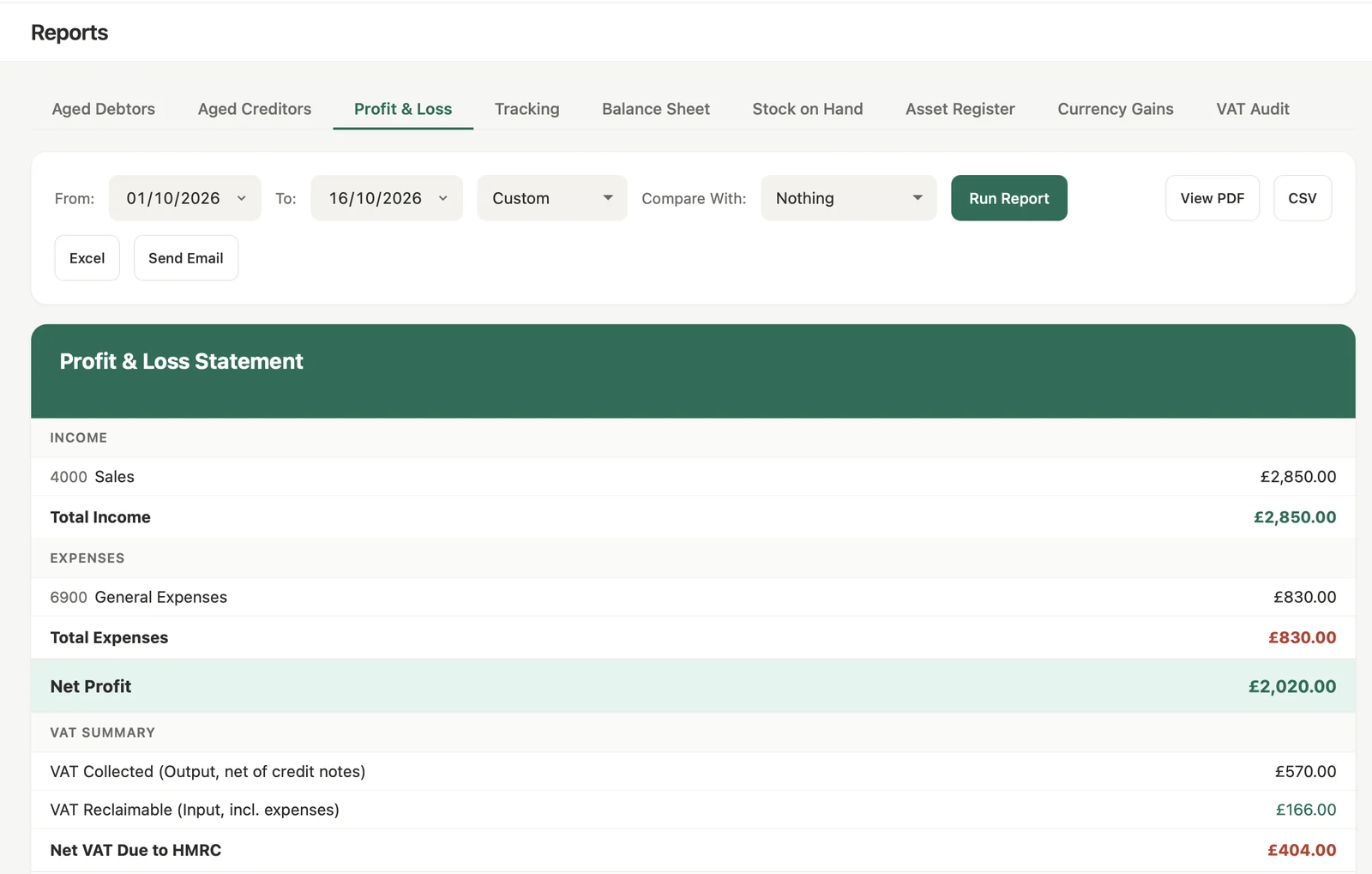Export report to Excel
Image resolution: width=1372 pixels, height=874 pixels.
click(x=87, y=258)
